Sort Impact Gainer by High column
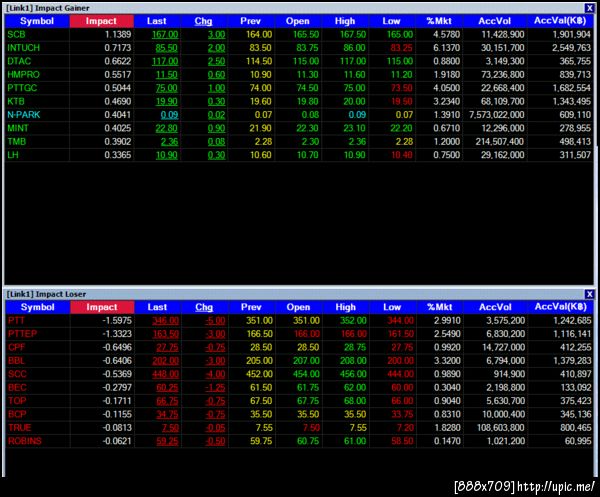 (345, 21)
